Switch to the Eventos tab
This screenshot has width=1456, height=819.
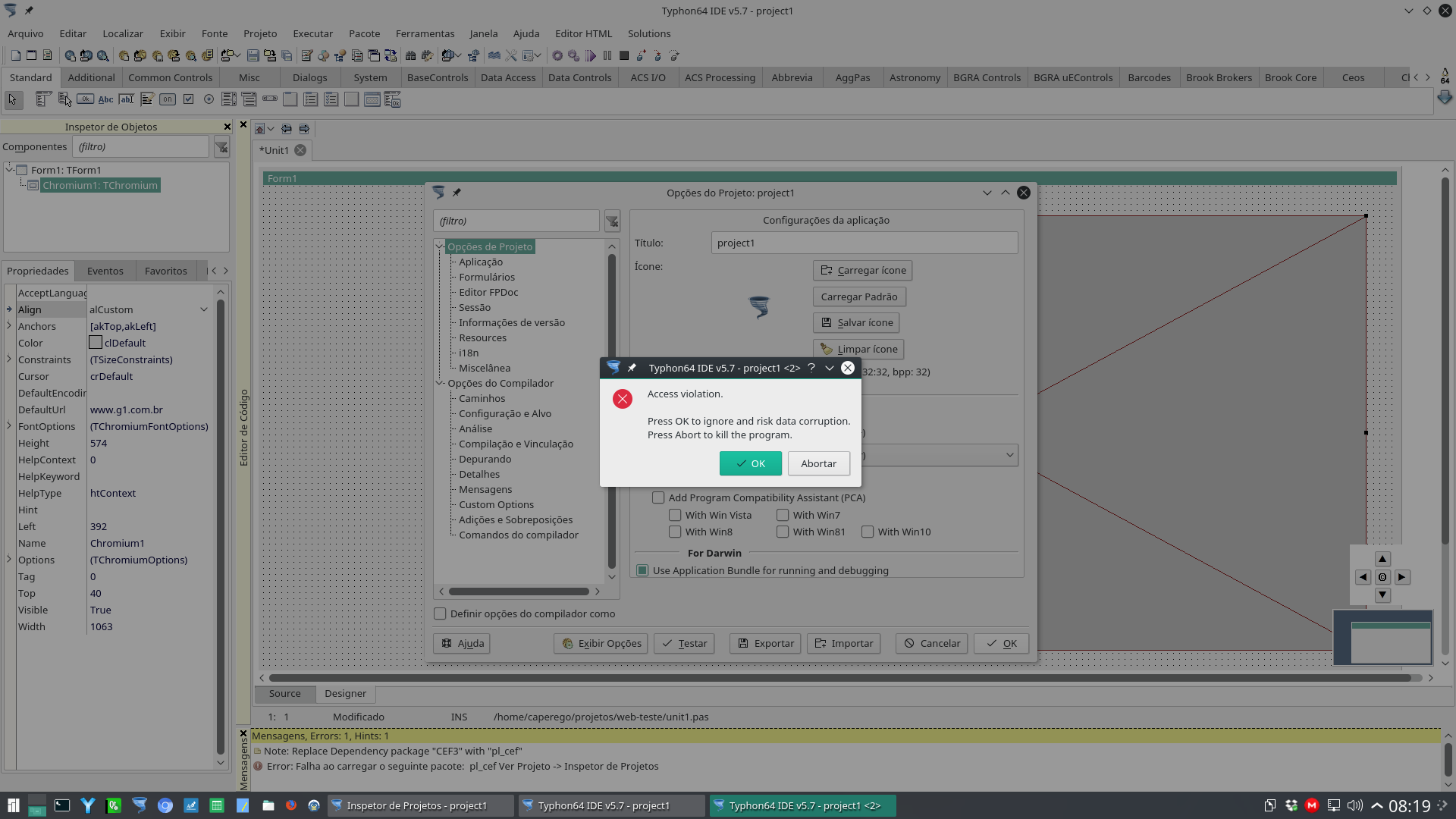point(105,271)
